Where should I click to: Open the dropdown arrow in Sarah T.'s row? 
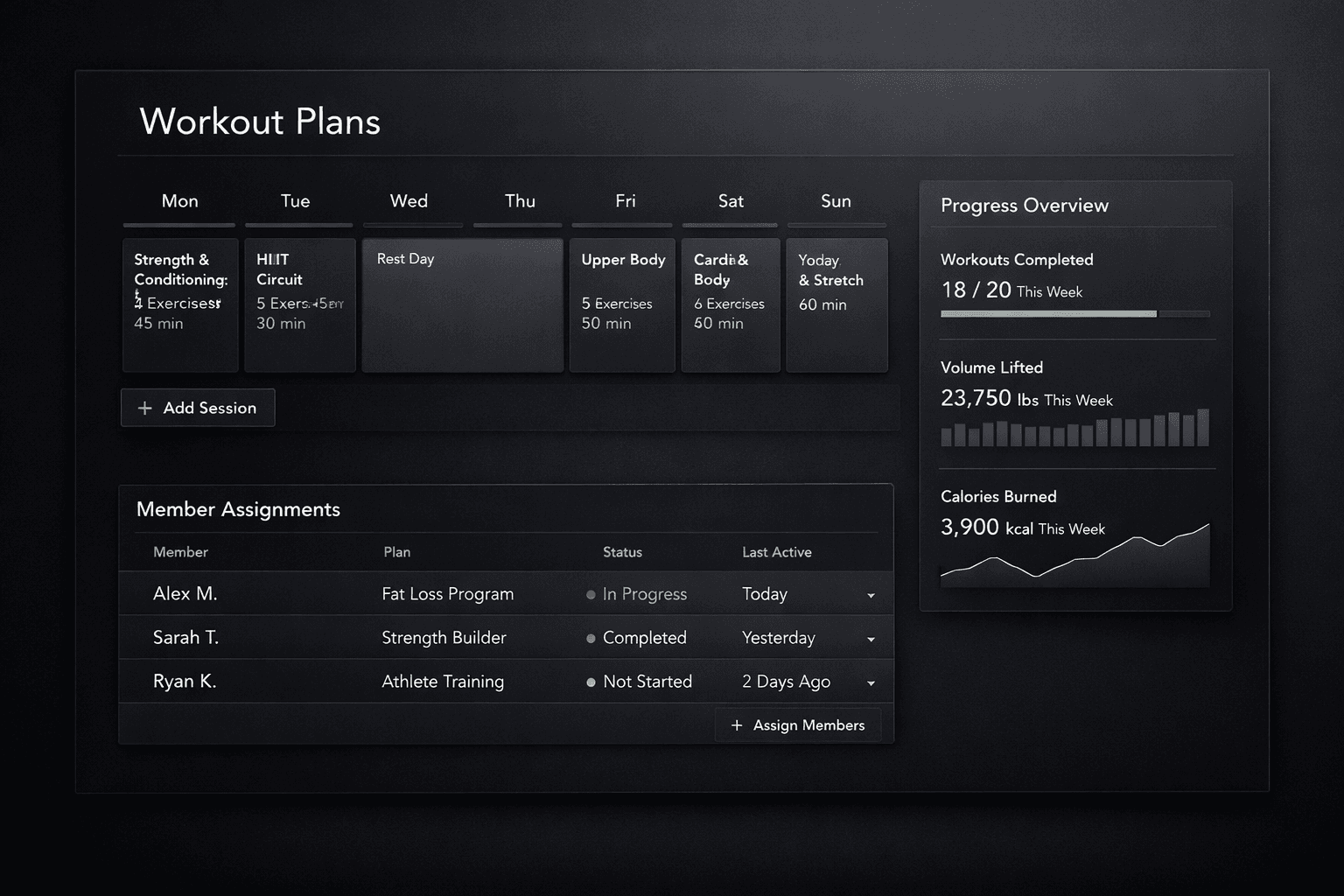pos(871,640)
